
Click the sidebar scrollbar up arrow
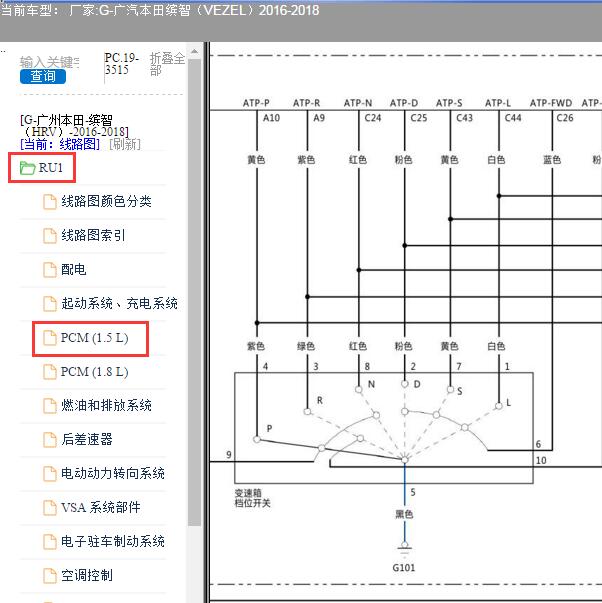194,51
